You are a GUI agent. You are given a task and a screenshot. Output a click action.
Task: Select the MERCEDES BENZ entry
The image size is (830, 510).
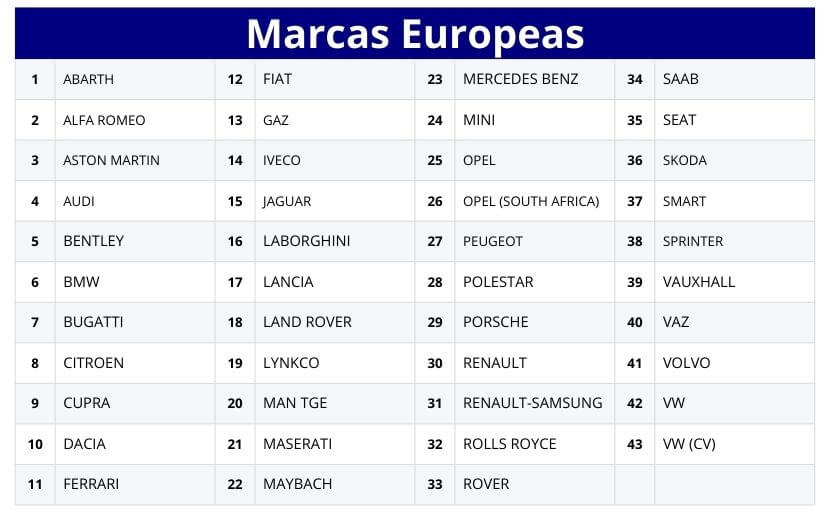tap(520, 79)
